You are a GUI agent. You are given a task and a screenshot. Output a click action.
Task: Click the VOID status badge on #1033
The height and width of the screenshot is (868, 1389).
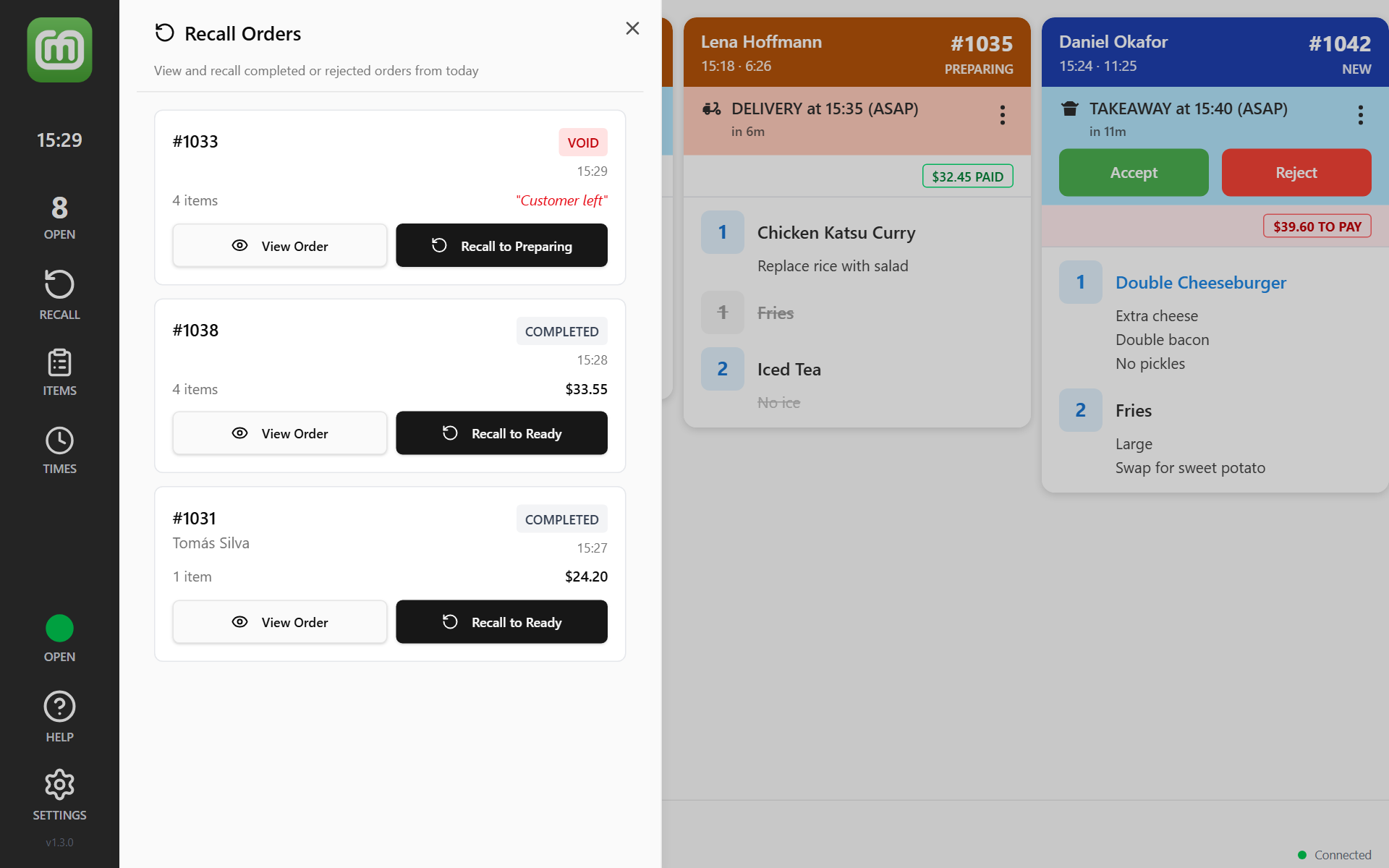(x=582, y=142)
